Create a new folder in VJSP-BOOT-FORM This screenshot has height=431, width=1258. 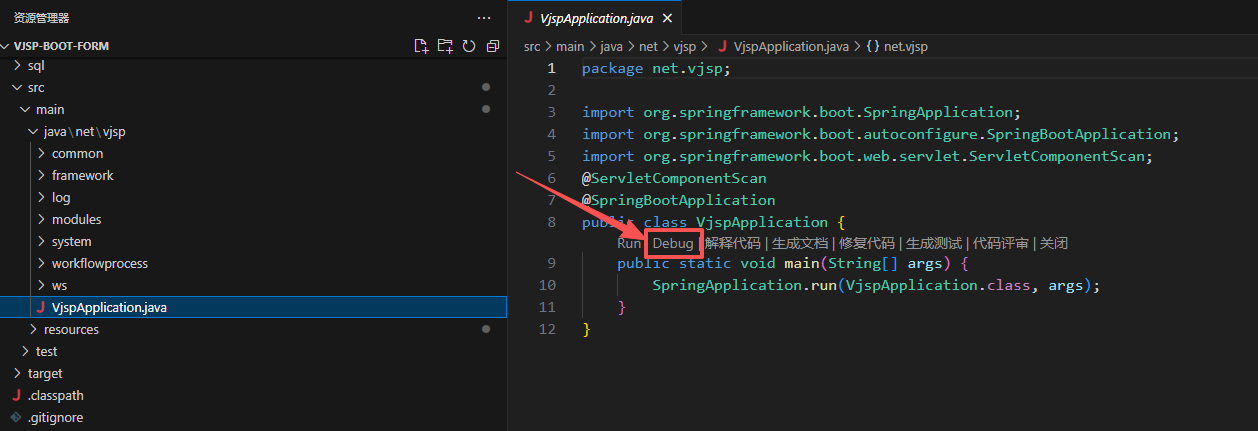tap(445, 46)
